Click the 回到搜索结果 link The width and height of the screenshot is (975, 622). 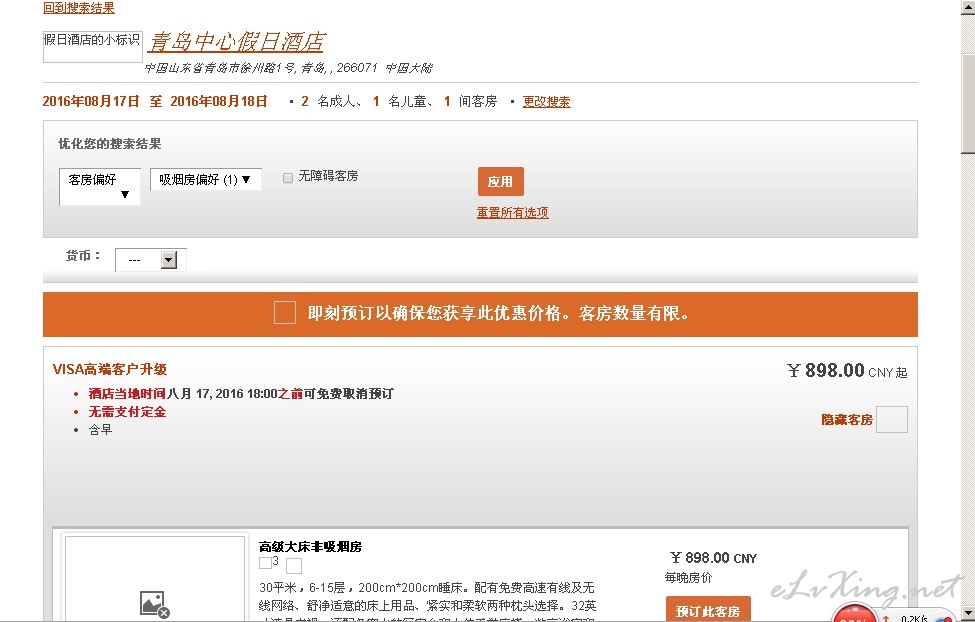click(78, 7)
